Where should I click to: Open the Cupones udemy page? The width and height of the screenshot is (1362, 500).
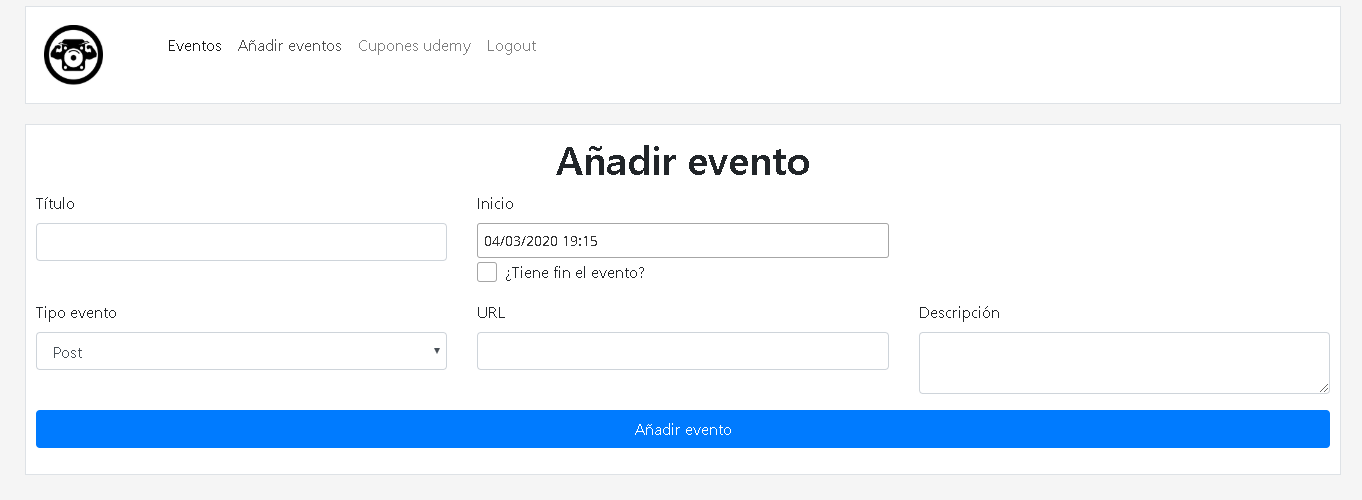pos(414,46)
